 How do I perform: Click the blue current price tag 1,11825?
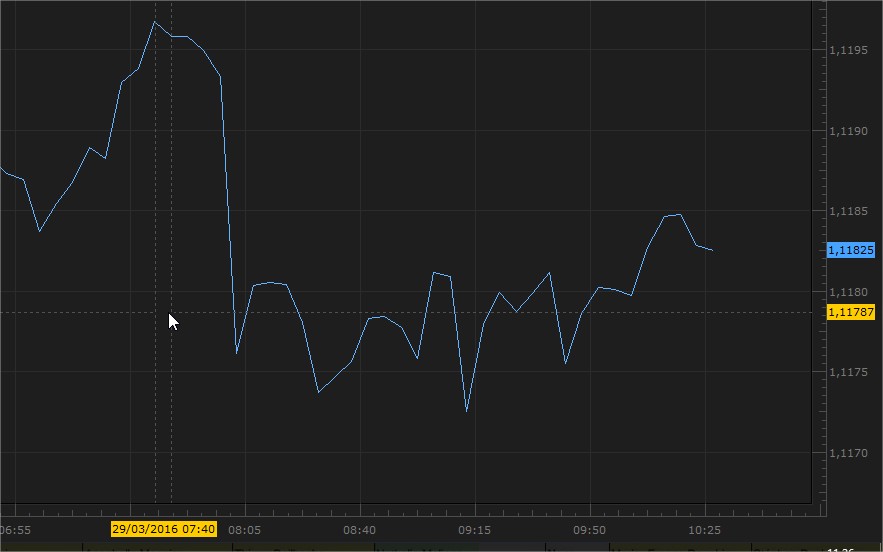pyautogui.click(x=850, y=250)
